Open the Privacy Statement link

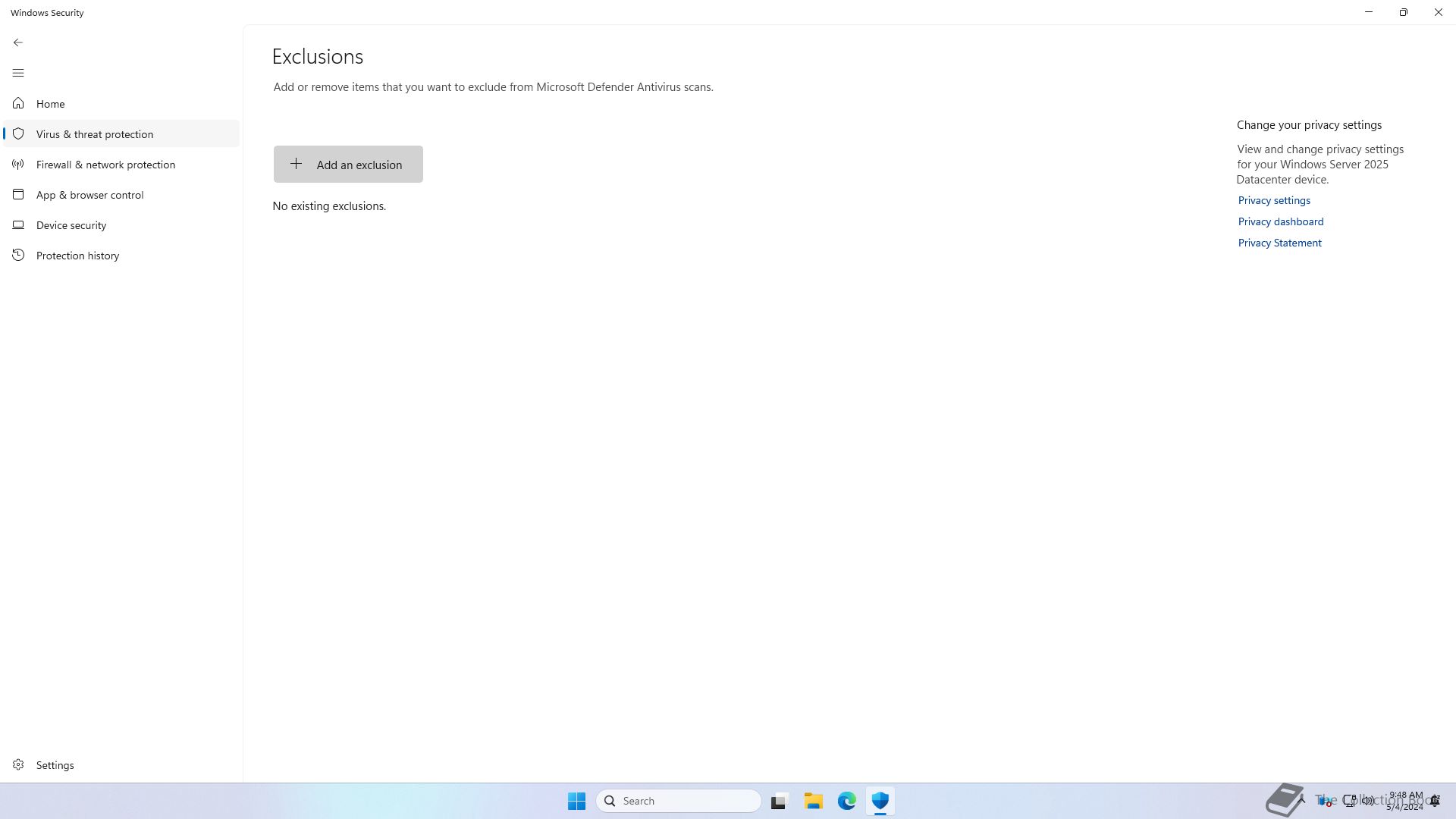point(1280,243)
